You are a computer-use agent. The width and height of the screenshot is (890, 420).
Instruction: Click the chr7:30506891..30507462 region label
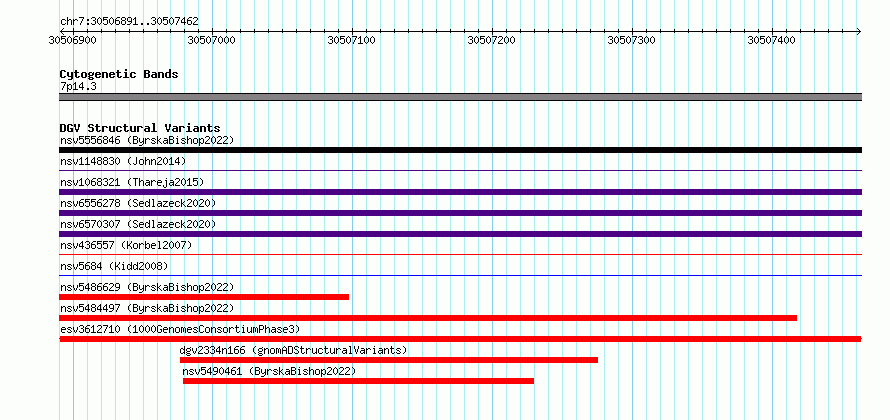129,22
